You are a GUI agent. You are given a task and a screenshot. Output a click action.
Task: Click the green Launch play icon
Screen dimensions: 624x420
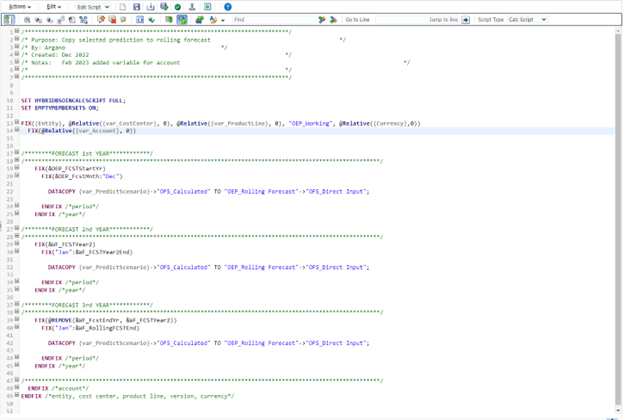pos(207,7)
